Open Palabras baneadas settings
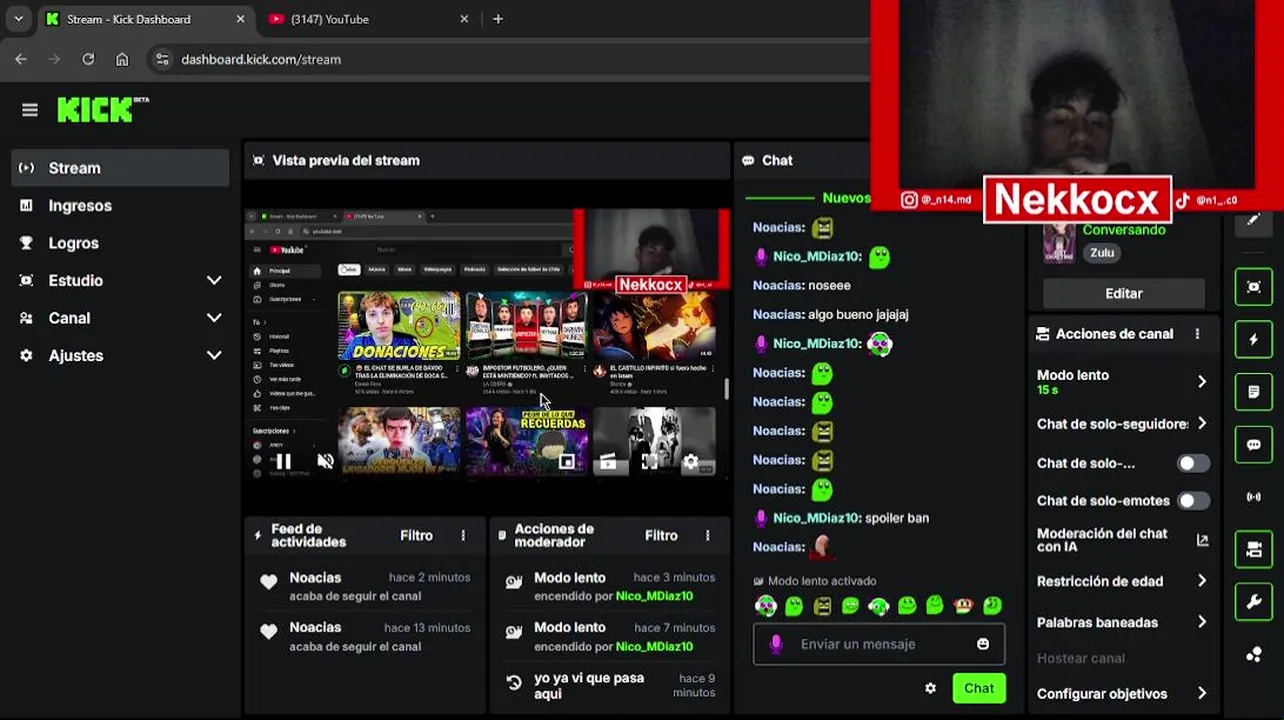 click(1122, 622)
